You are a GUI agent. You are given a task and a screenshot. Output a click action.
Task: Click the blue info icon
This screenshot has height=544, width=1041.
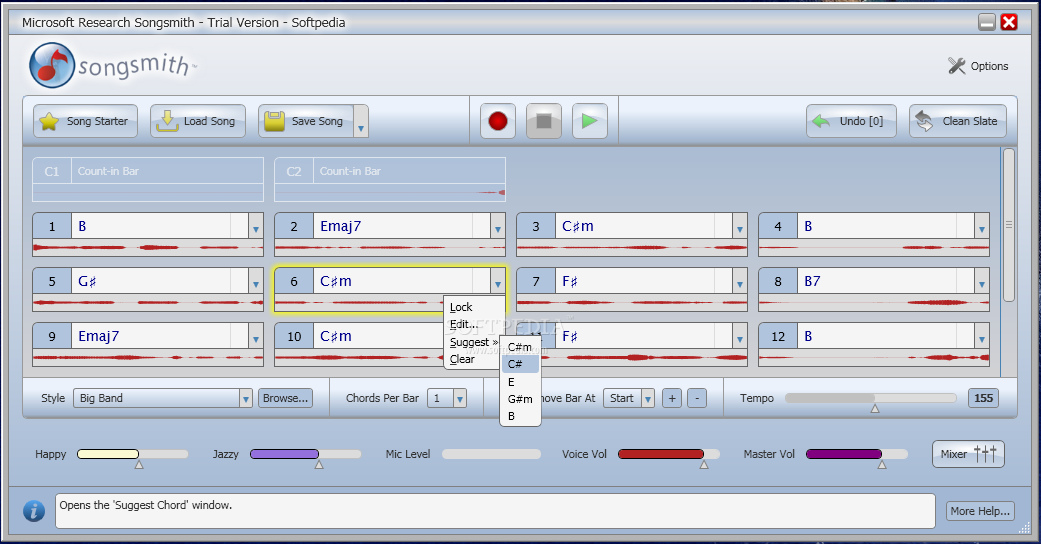tap(34, 511)
